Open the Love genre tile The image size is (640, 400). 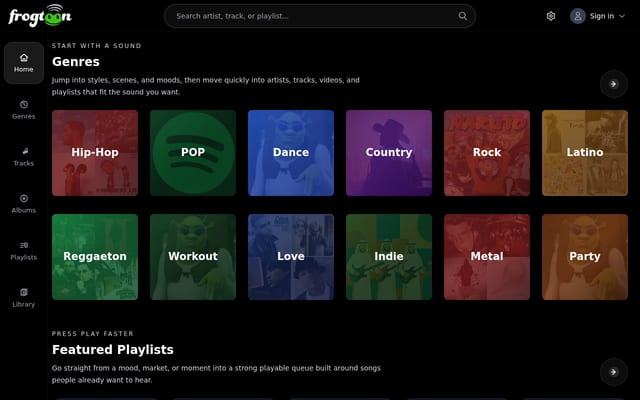pos(291,257)
